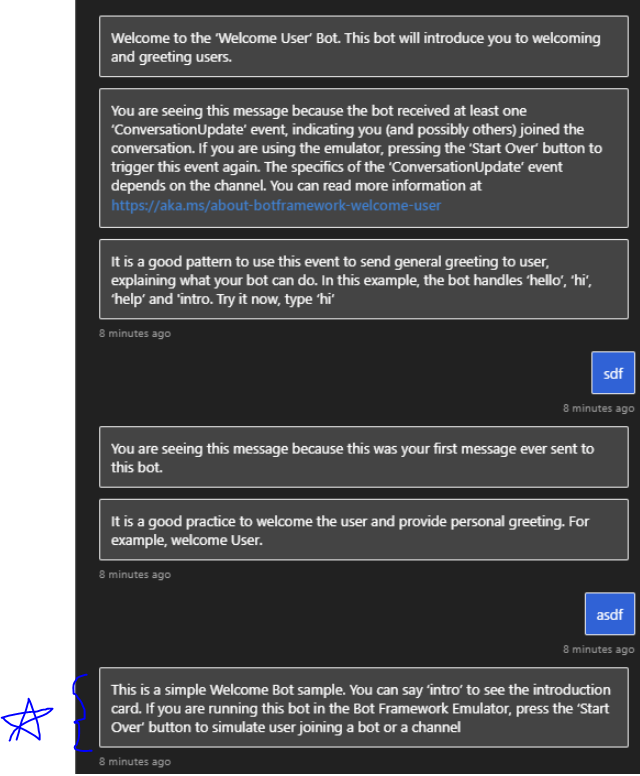
Task: Click the text 'example, welcome User.'
Action: tap(187, 540)
